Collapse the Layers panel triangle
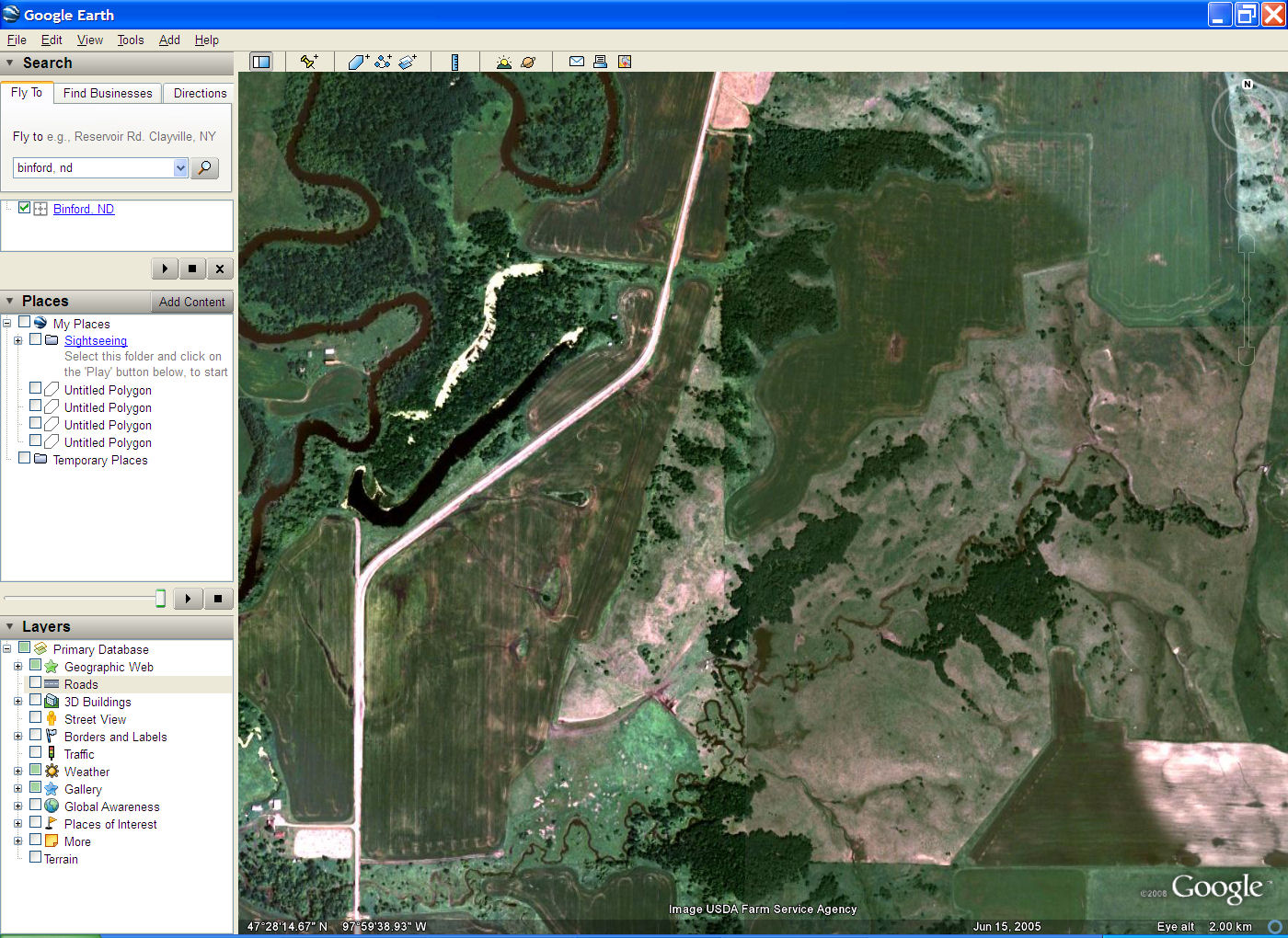1288x938 pixels. tap(10, 626)
